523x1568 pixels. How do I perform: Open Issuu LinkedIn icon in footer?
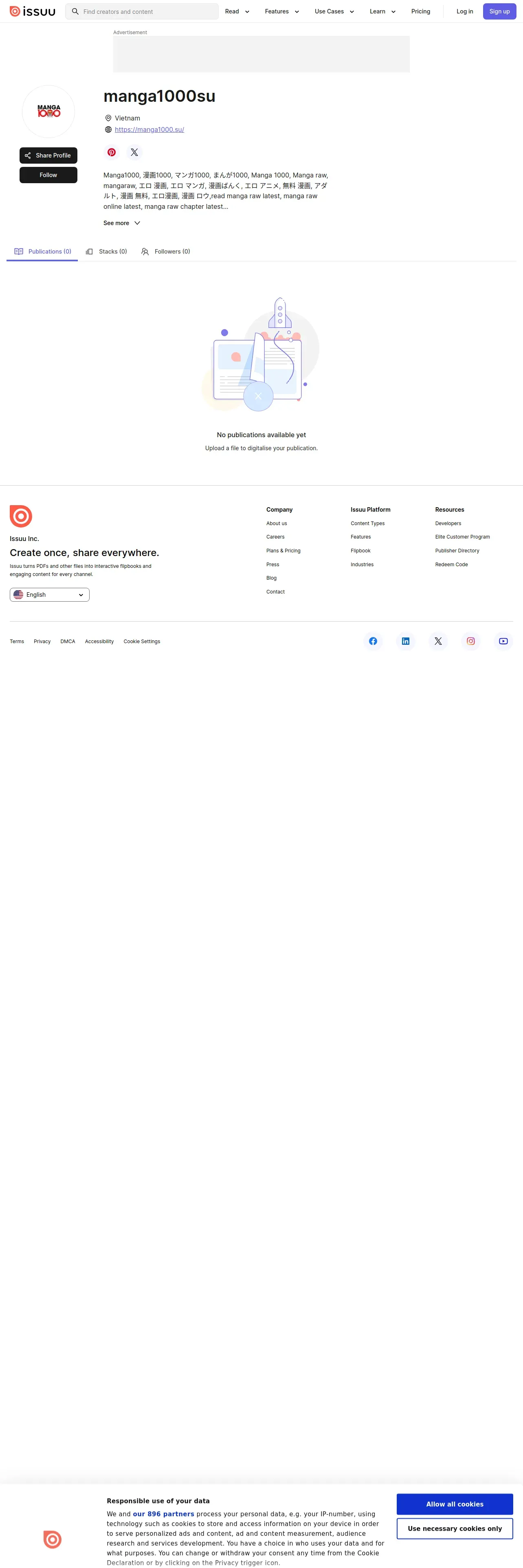click(x=406, y=641)
